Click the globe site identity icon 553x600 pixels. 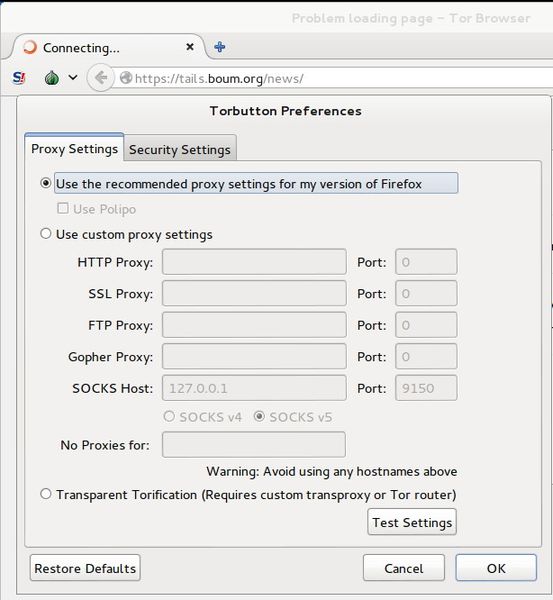point(126,78)
